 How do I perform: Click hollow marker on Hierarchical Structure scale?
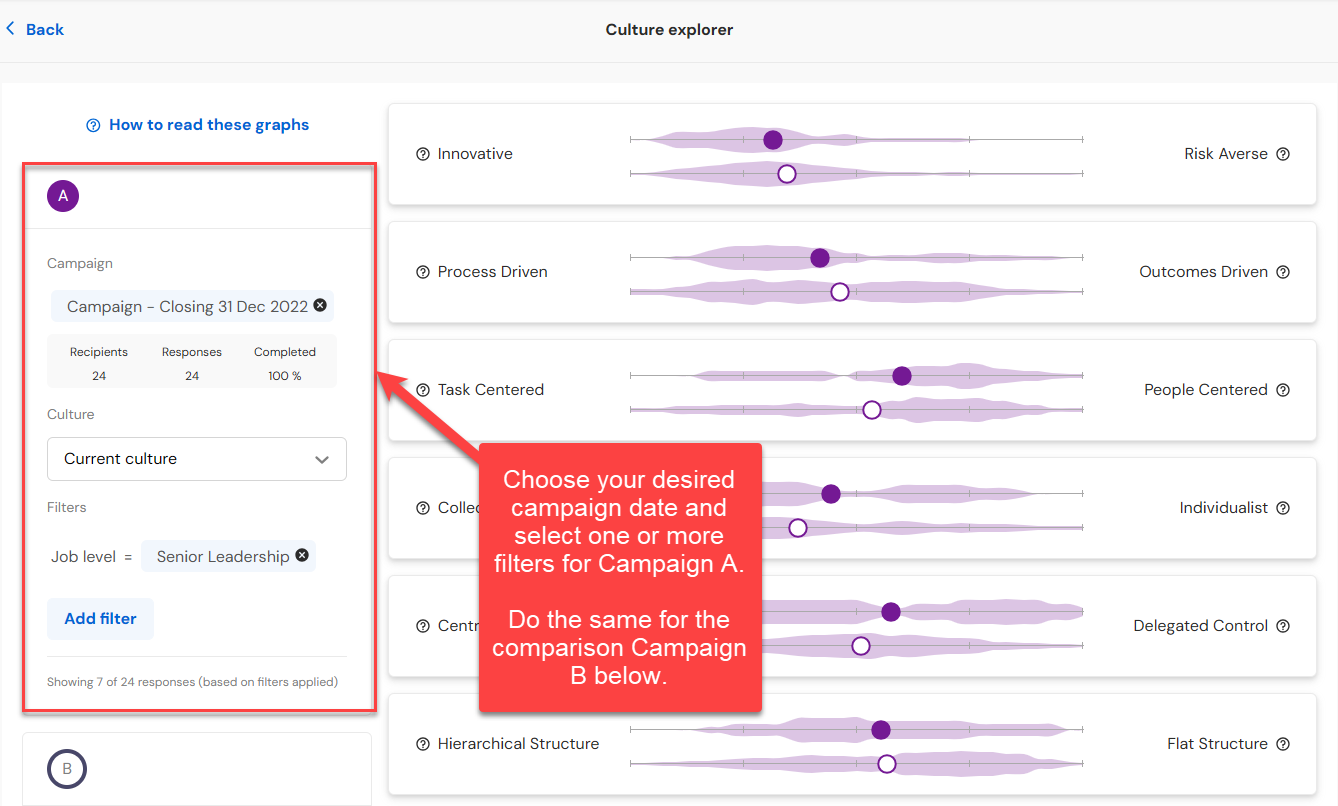pyautogui.click(x=887, y=764)
